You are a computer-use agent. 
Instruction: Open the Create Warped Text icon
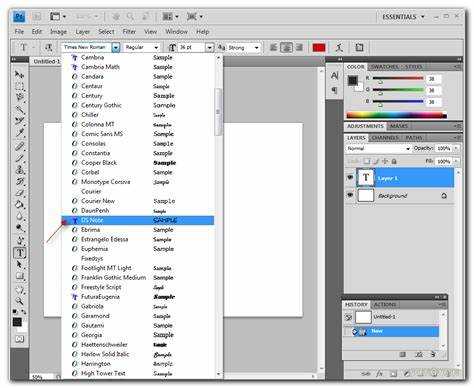point(339,47)
